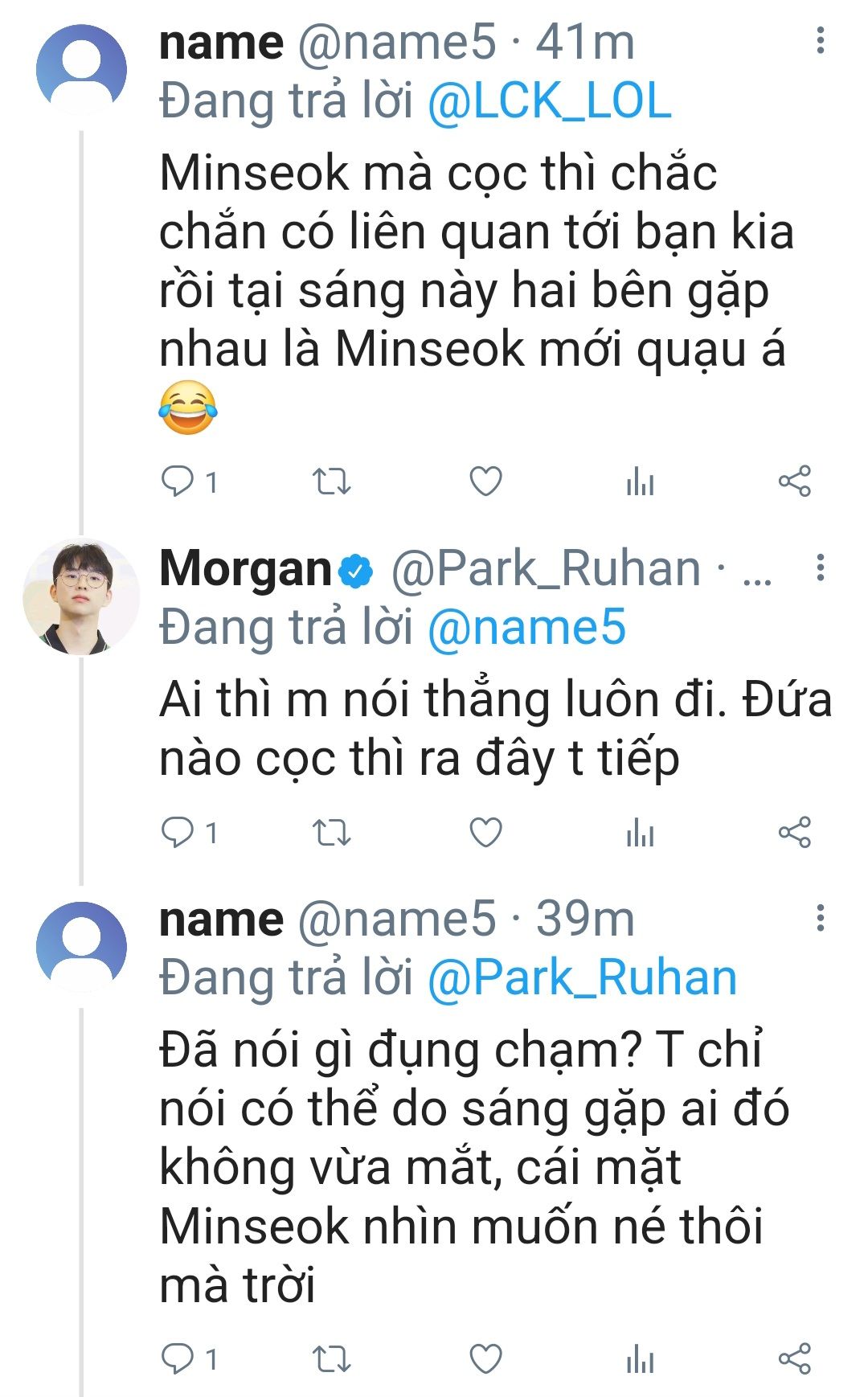Reply to the first tweet by name5
The width and height of the screenshot is (868, 1397).
tap(178, 481)
